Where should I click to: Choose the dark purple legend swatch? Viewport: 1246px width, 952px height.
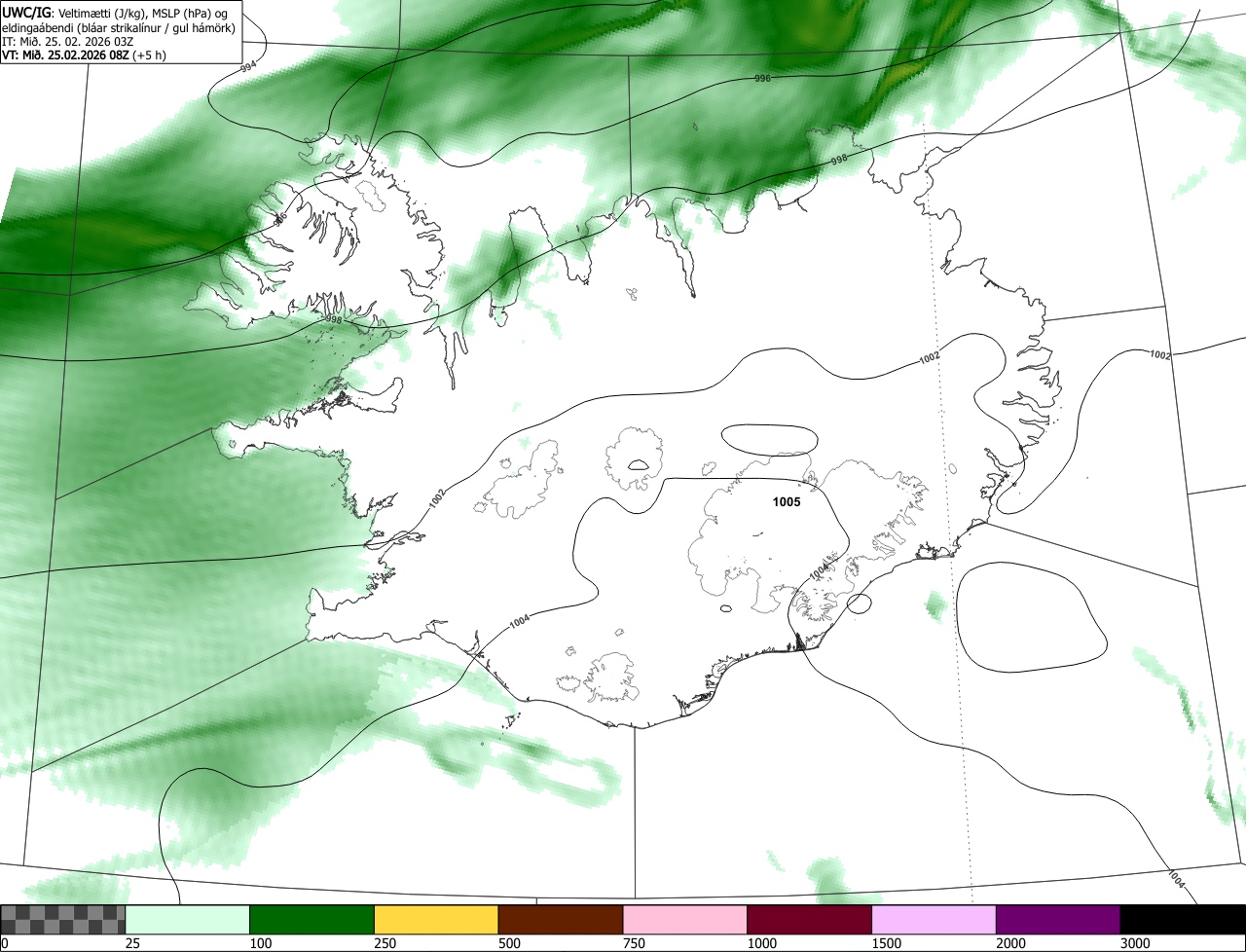(1058, 920)
